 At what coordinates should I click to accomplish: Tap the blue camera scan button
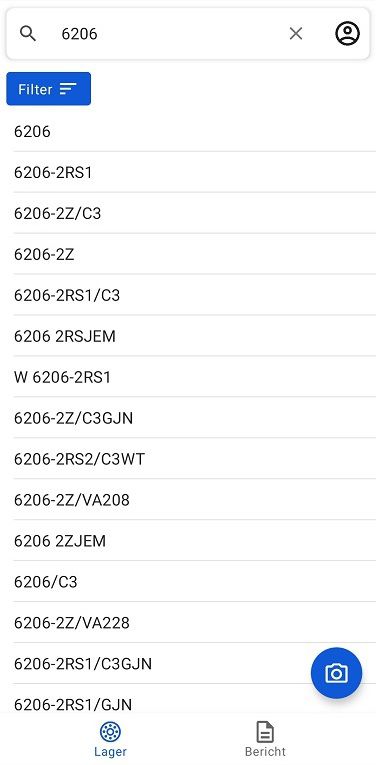tap(336, 673)
